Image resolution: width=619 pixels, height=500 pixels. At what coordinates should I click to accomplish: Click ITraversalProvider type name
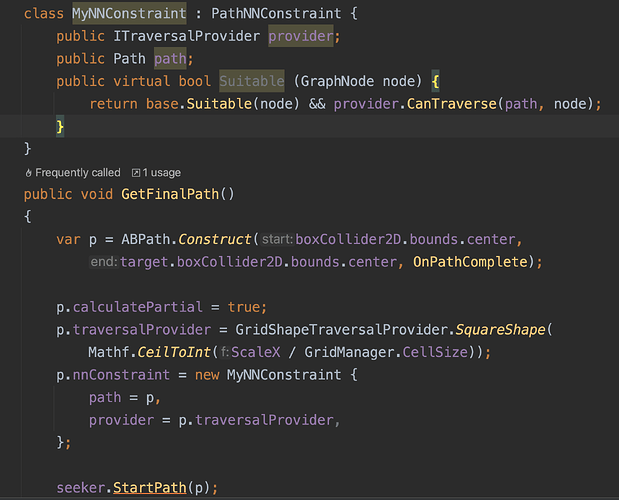pos(186,36)
